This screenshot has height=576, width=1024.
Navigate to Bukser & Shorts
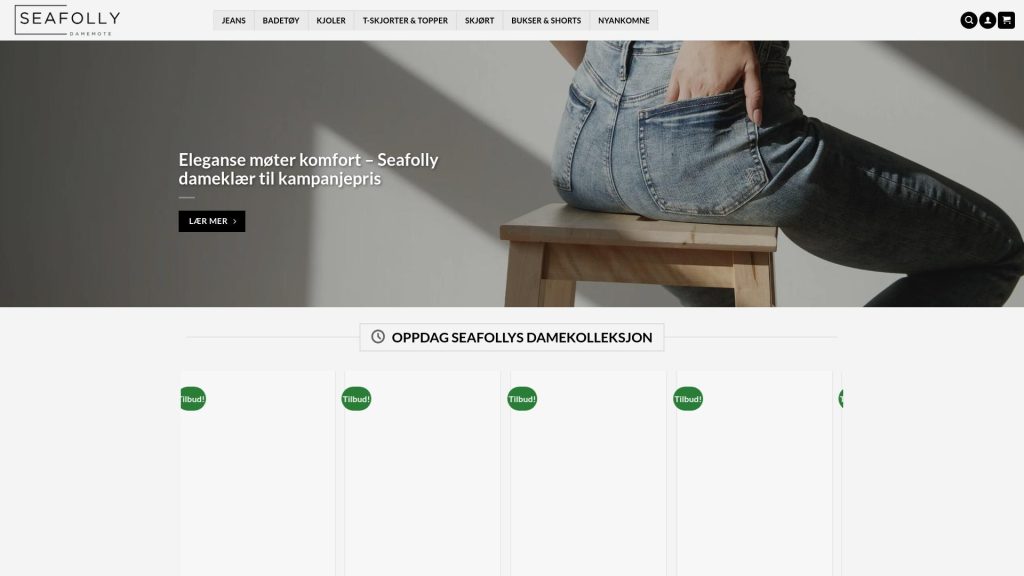point(546,20)
